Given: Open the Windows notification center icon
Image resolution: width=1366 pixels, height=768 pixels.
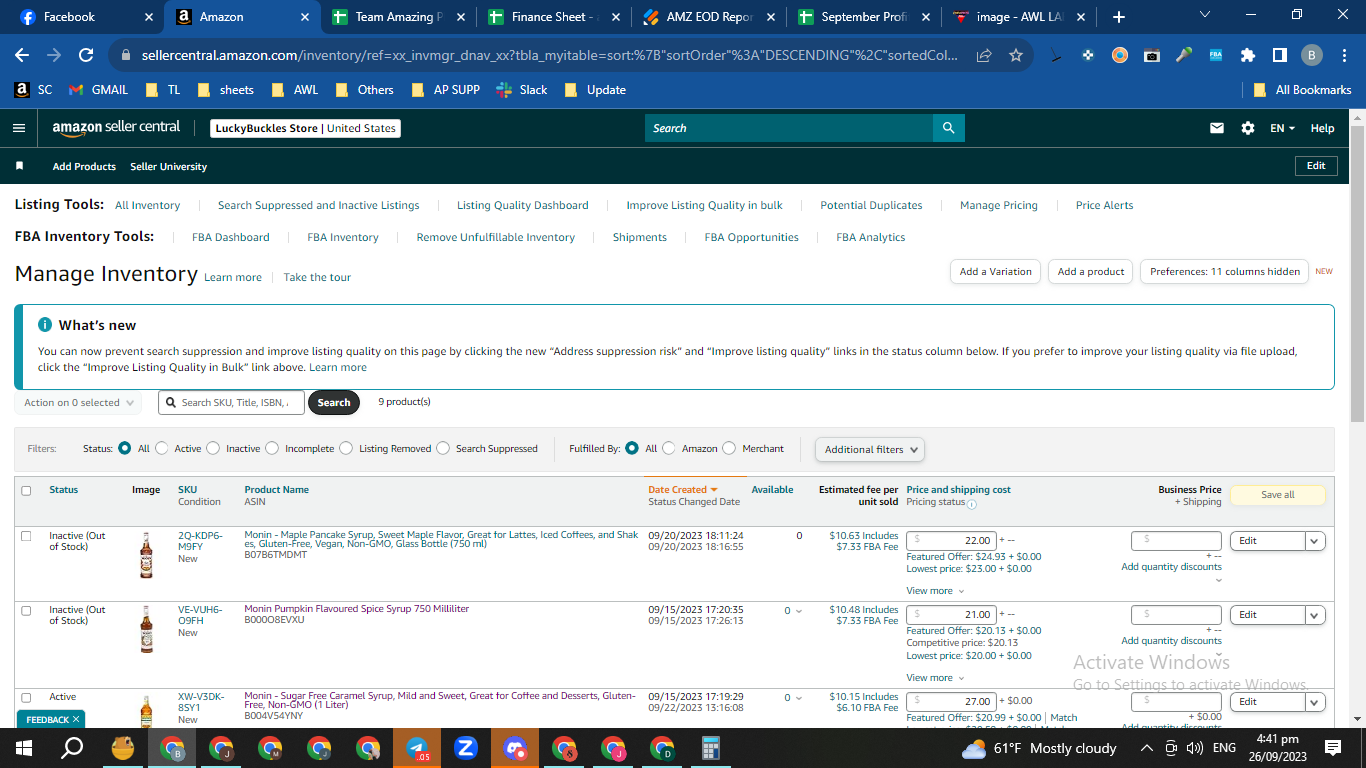Looking at the screenshot, I should click(x=1333, y=748).
